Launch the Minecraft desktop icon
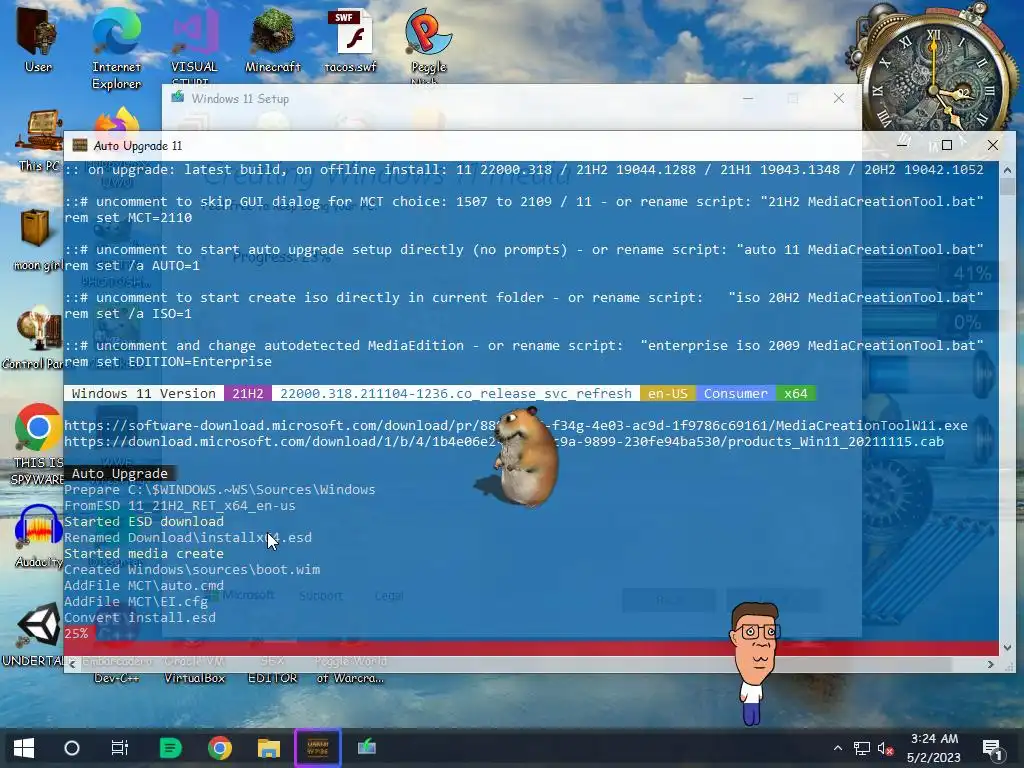This screenshot has height=768, width=1024. tap(272, 39)
